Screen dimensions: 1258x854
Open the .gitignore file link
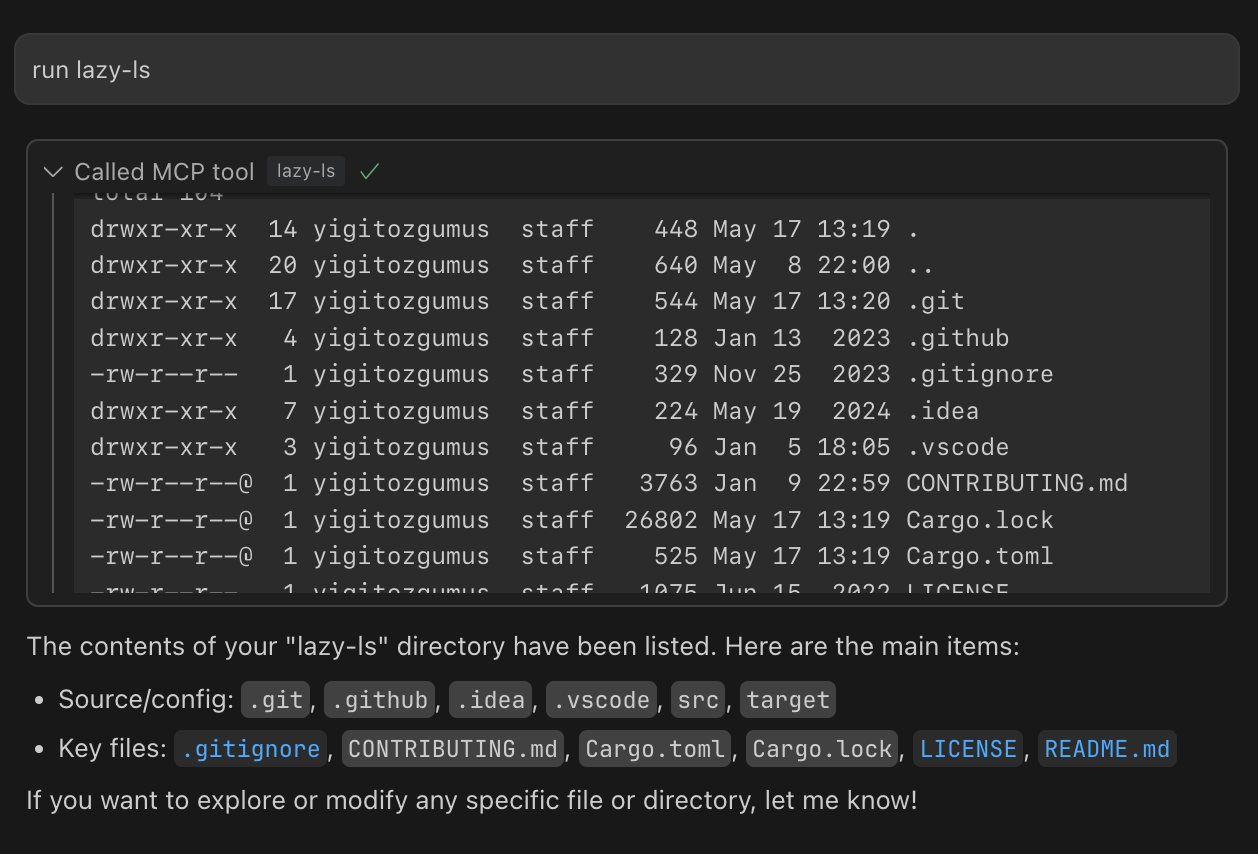click(x=252, y=749)
